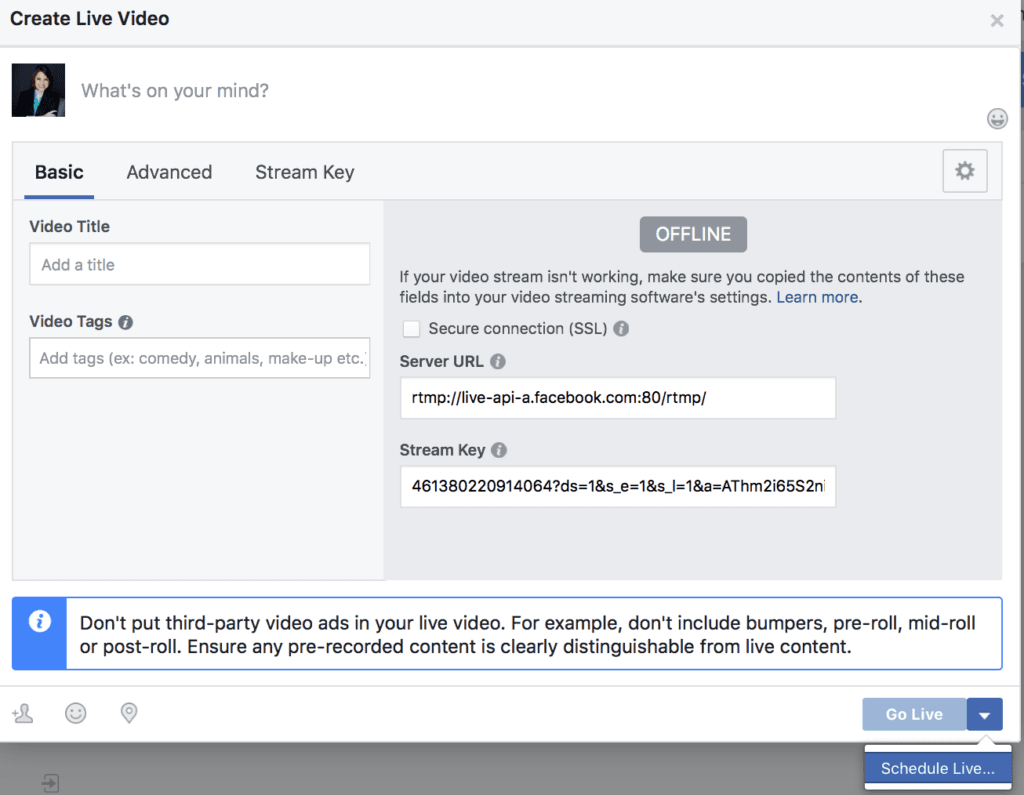Click the Server URL info icon

(x=498, y=362)
